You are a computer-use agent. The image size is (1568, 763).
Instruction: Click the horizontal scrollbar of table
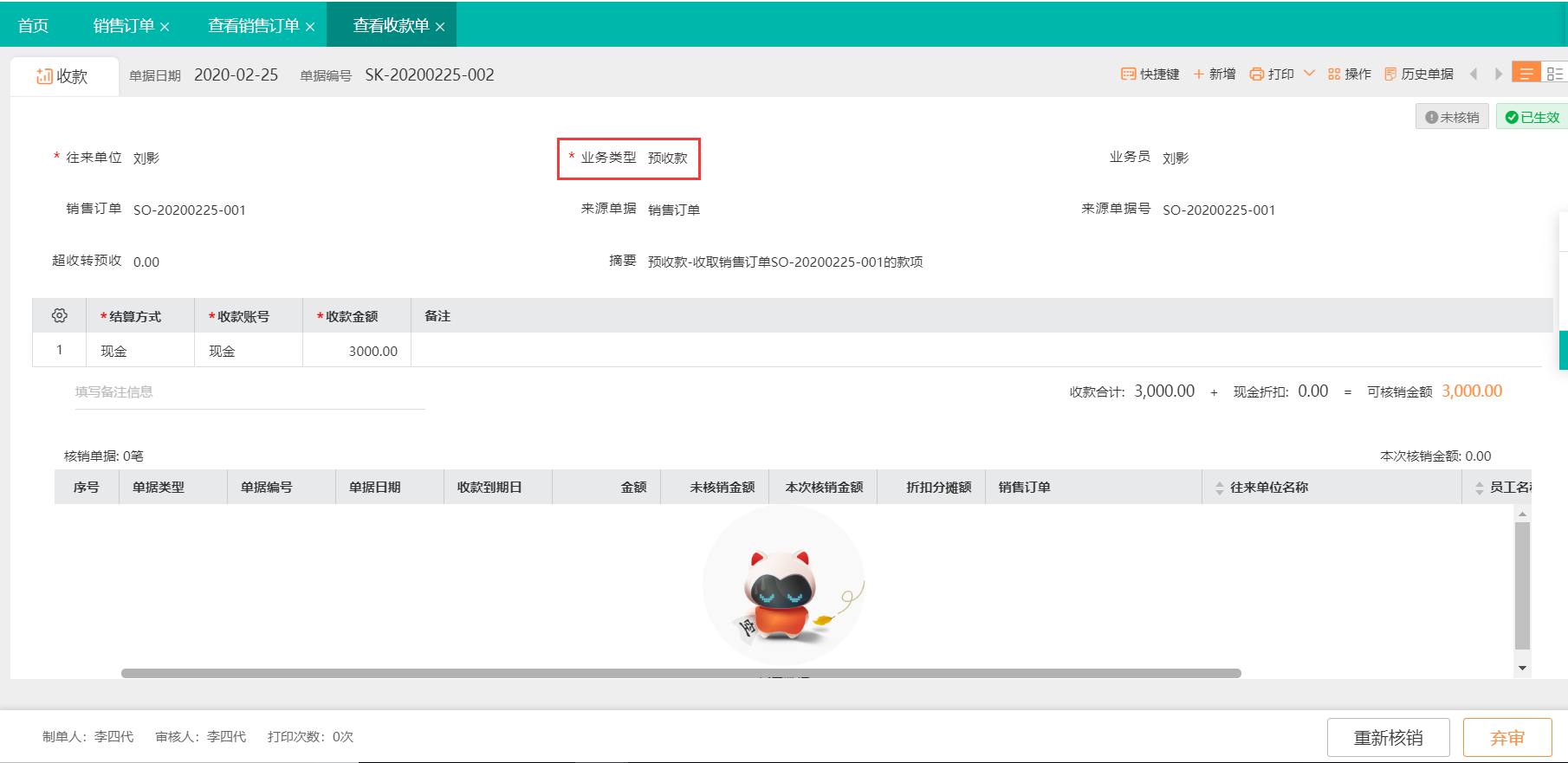tap(681, 673)
